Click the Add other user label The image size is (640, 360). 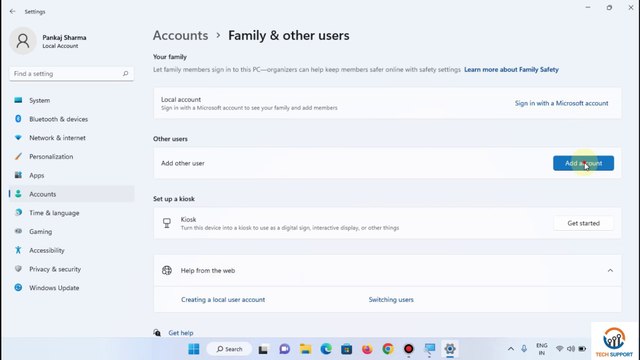point(182,163)
